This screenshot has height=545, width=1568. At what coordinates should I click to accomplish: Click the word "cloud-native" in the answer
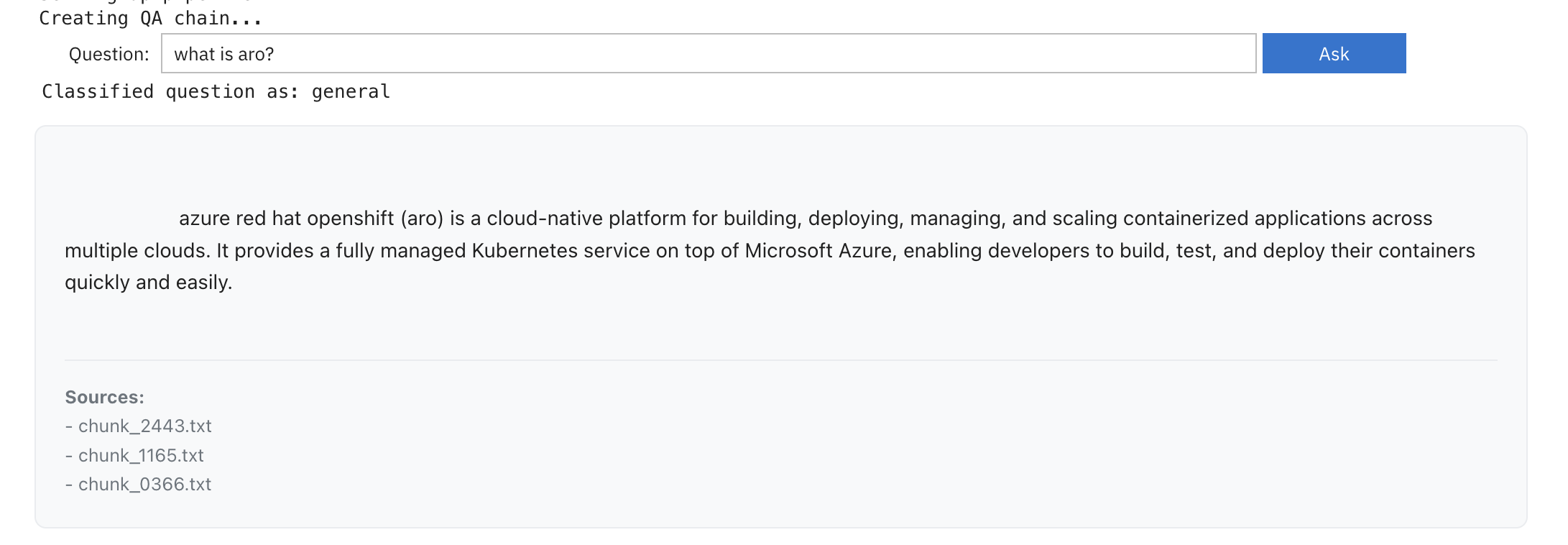click(544, 218)
